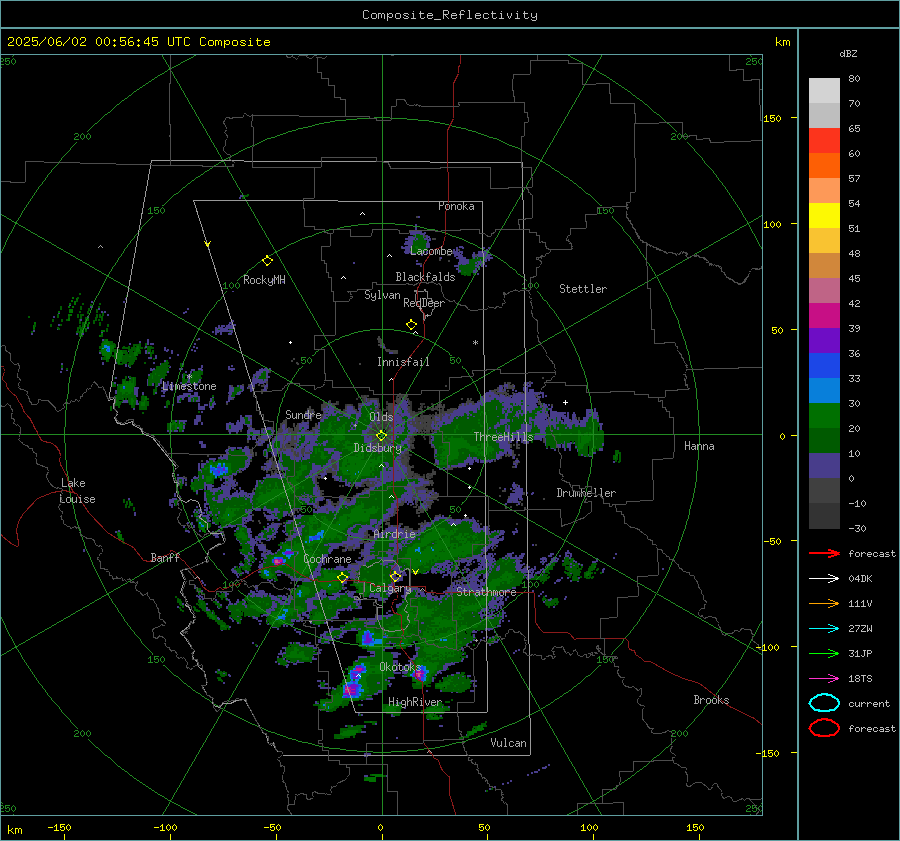Image resolution: width=900 pixels, height=841 pixels.
Task: Click the Blackfalds city label
Action: (425, 277)
